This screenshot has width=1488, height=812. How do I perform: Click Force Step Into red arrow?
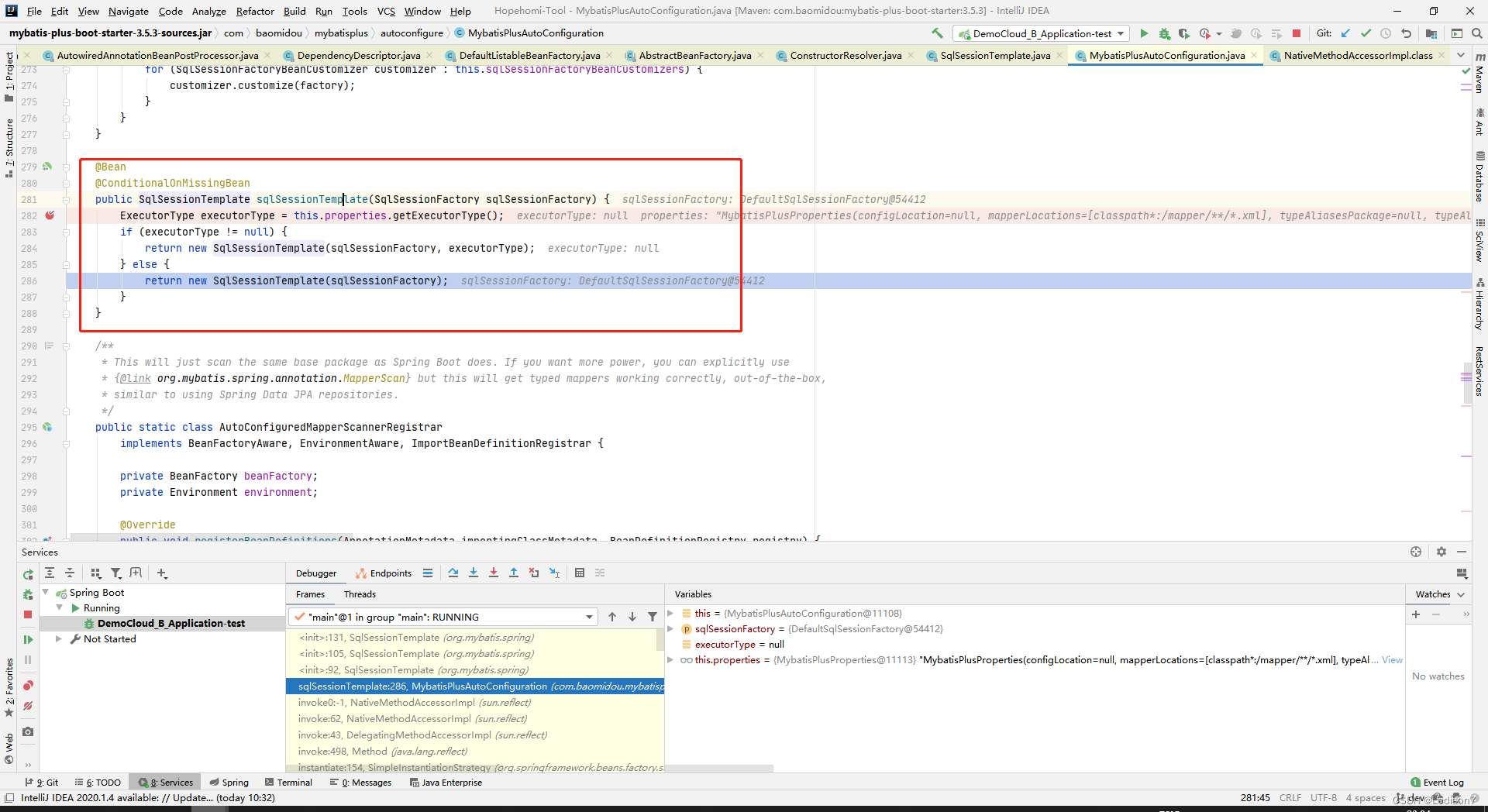point(494,573)
